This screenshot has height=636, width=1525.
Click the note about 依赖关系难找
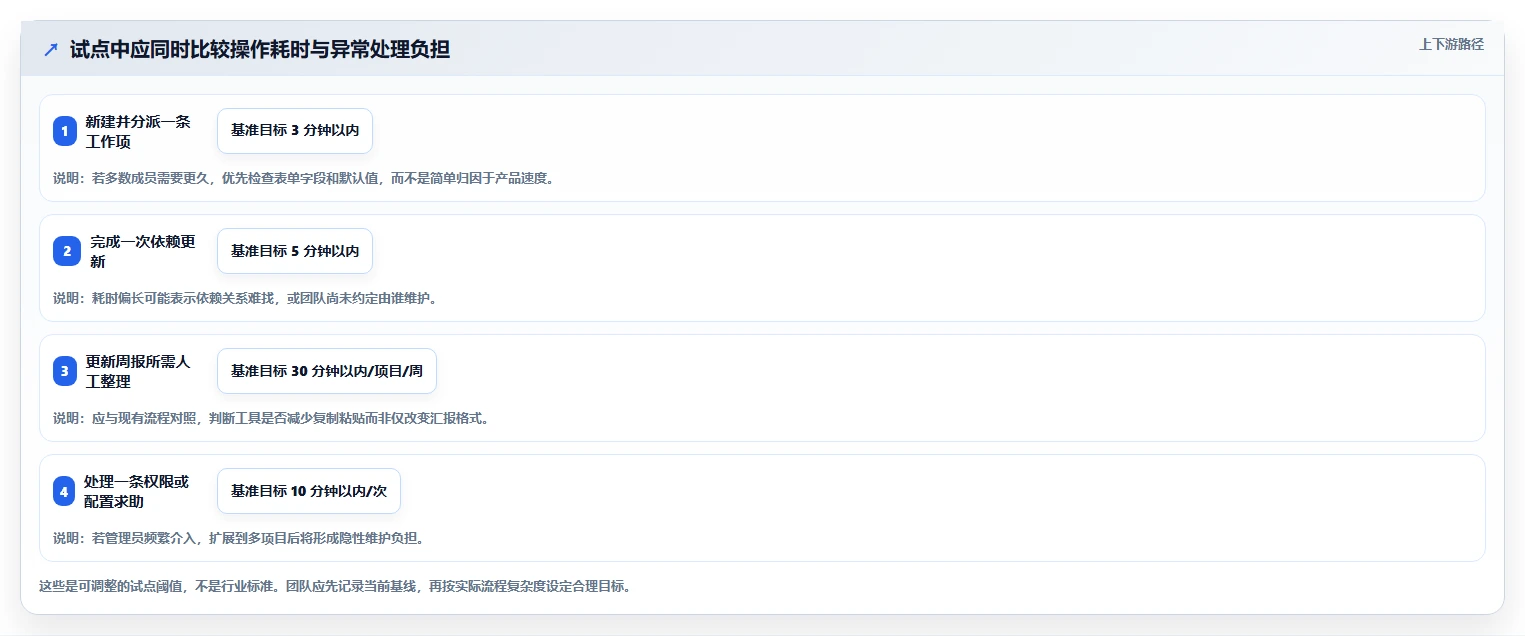click(x=245, y=298)
